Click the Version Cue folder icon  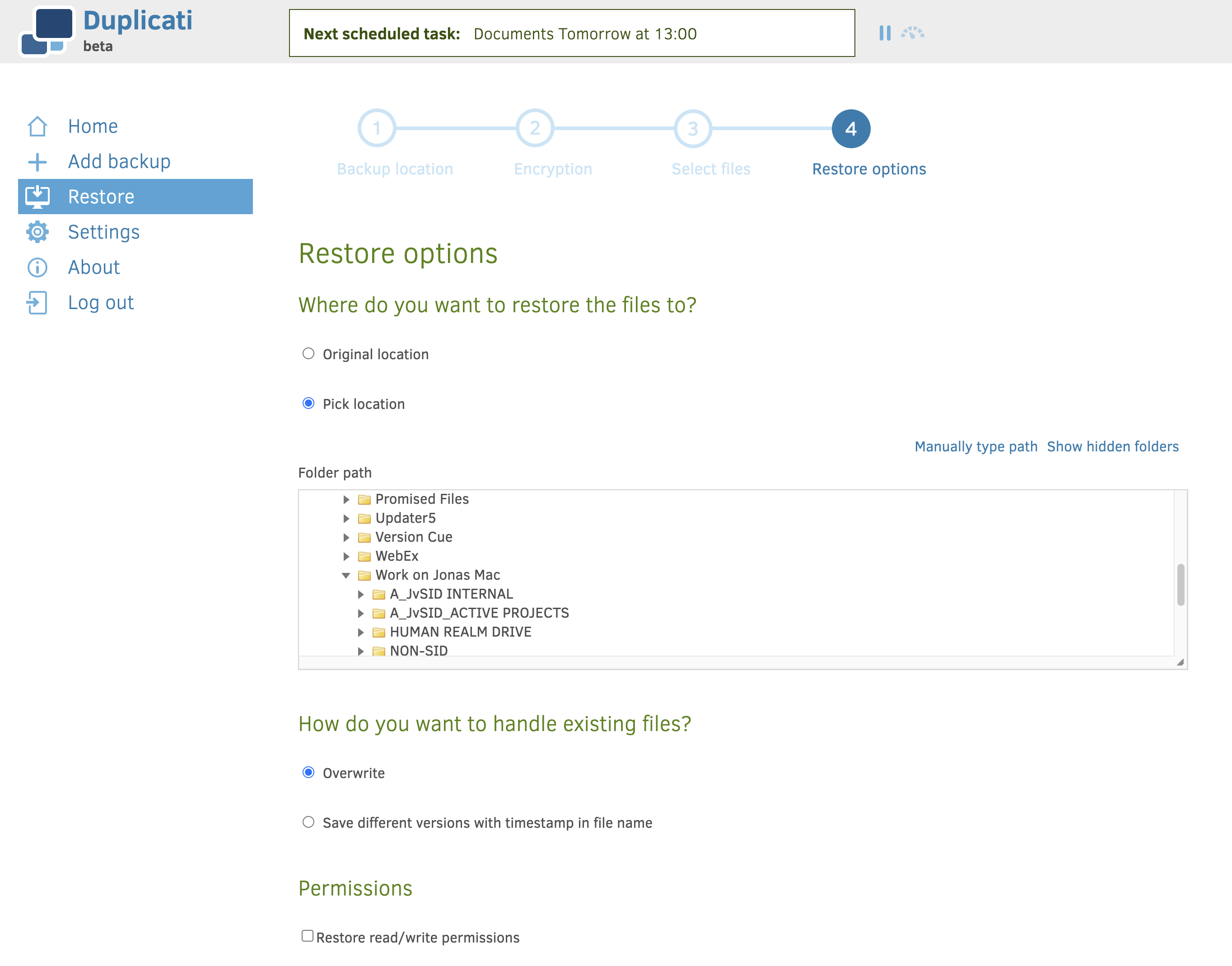365,537
